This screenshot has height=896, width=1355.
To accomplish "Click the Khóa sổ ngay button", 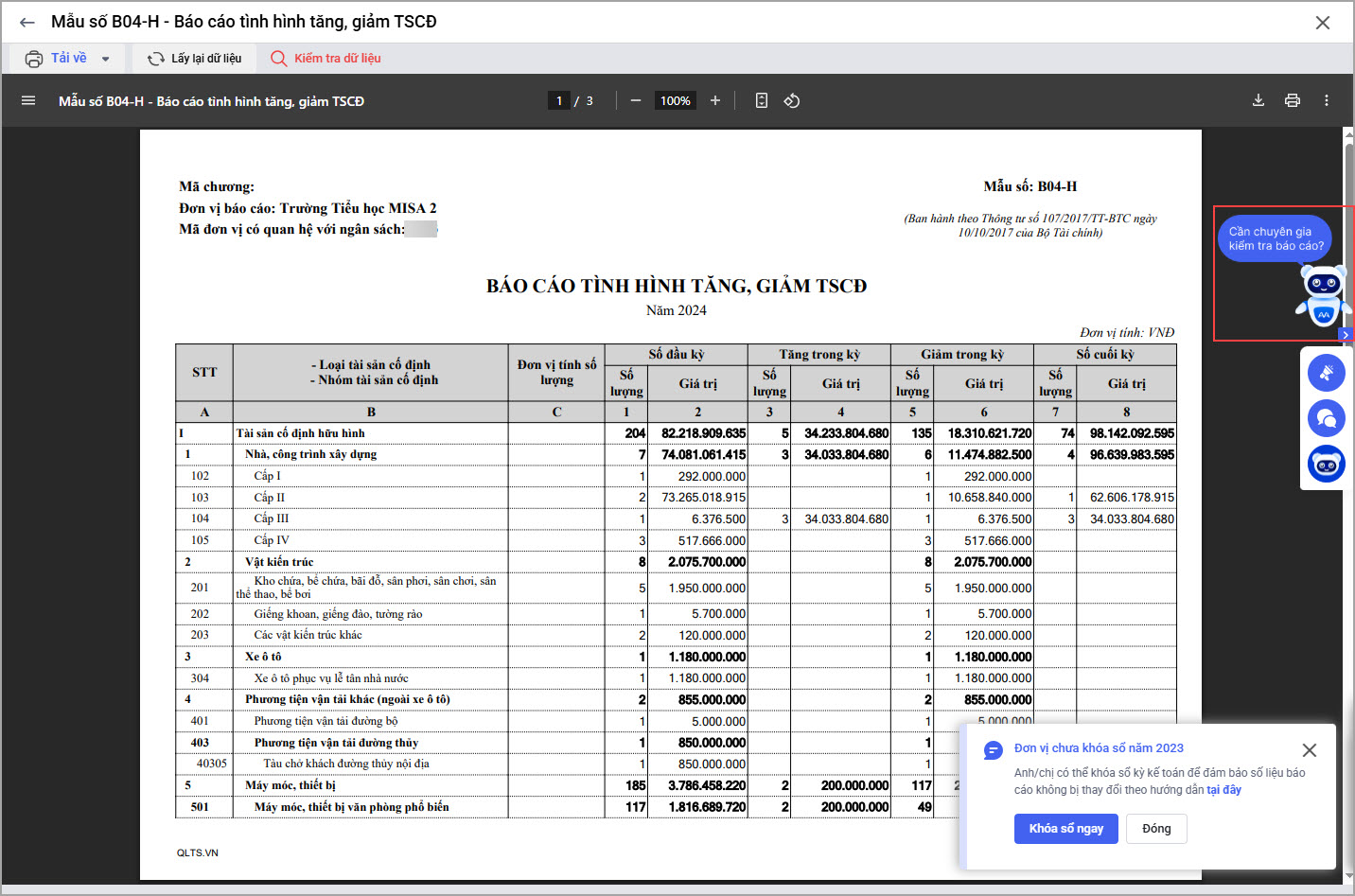I will 1065,829.
